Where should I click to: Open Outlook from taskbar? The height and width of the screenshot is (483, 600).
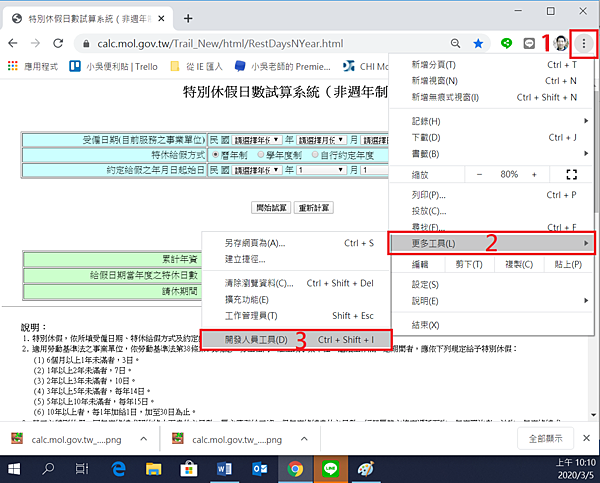259,469
